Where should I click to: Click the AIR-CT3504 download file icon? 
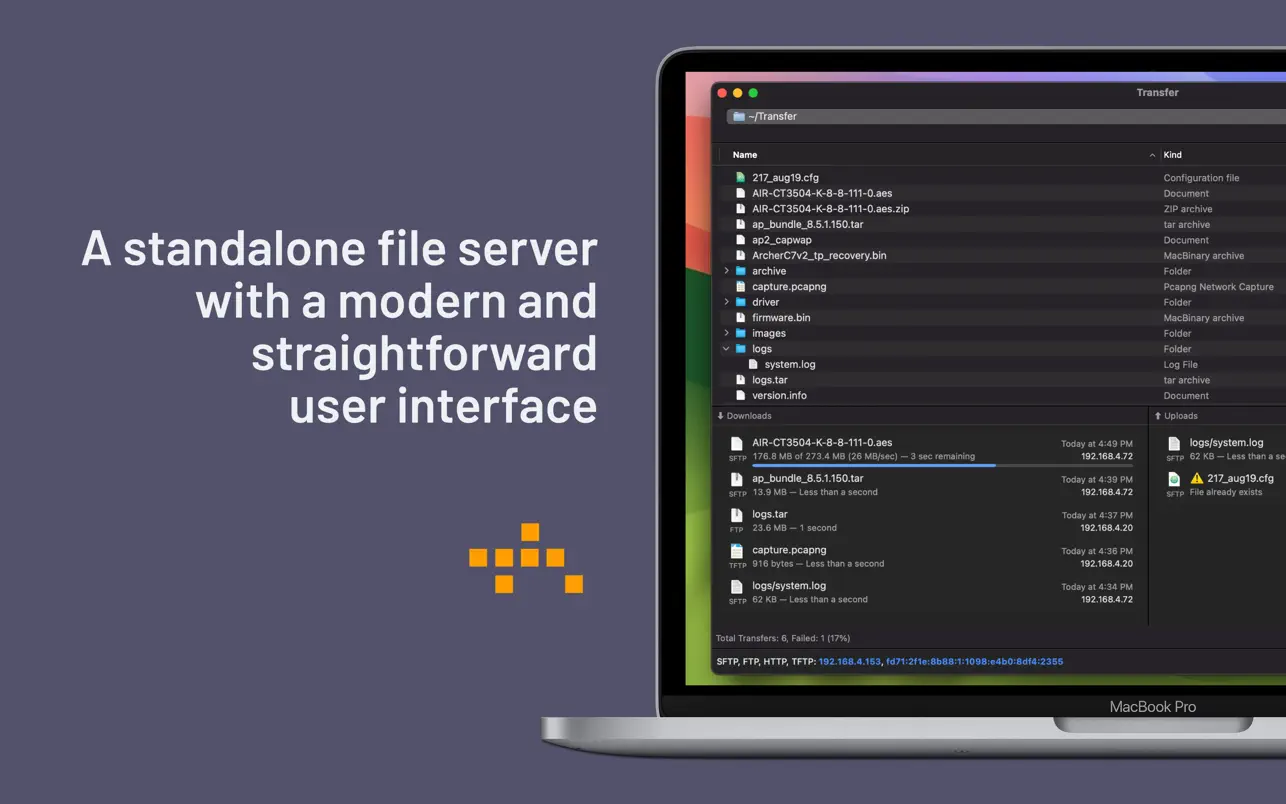point(737,444)
